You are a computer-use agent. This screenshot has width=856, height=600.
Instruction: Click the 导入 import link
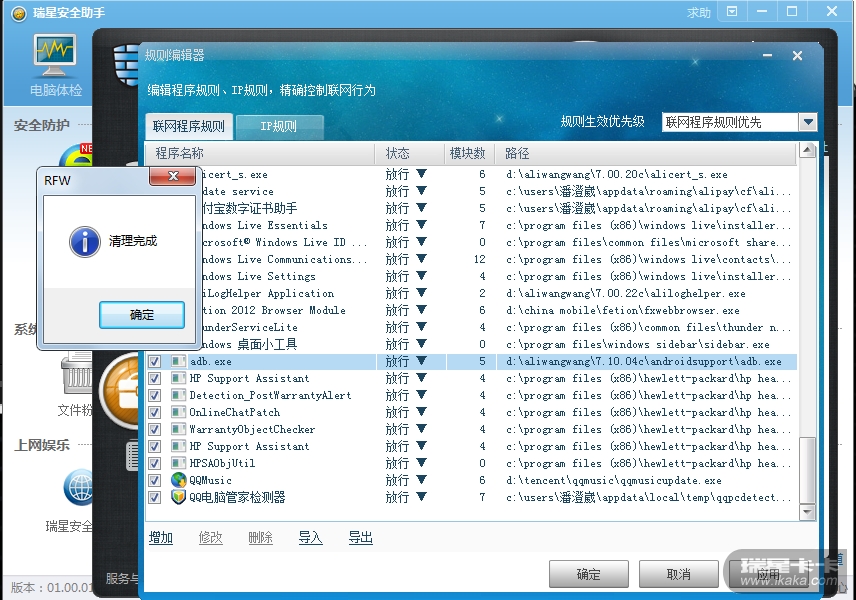tap(311, 538)
